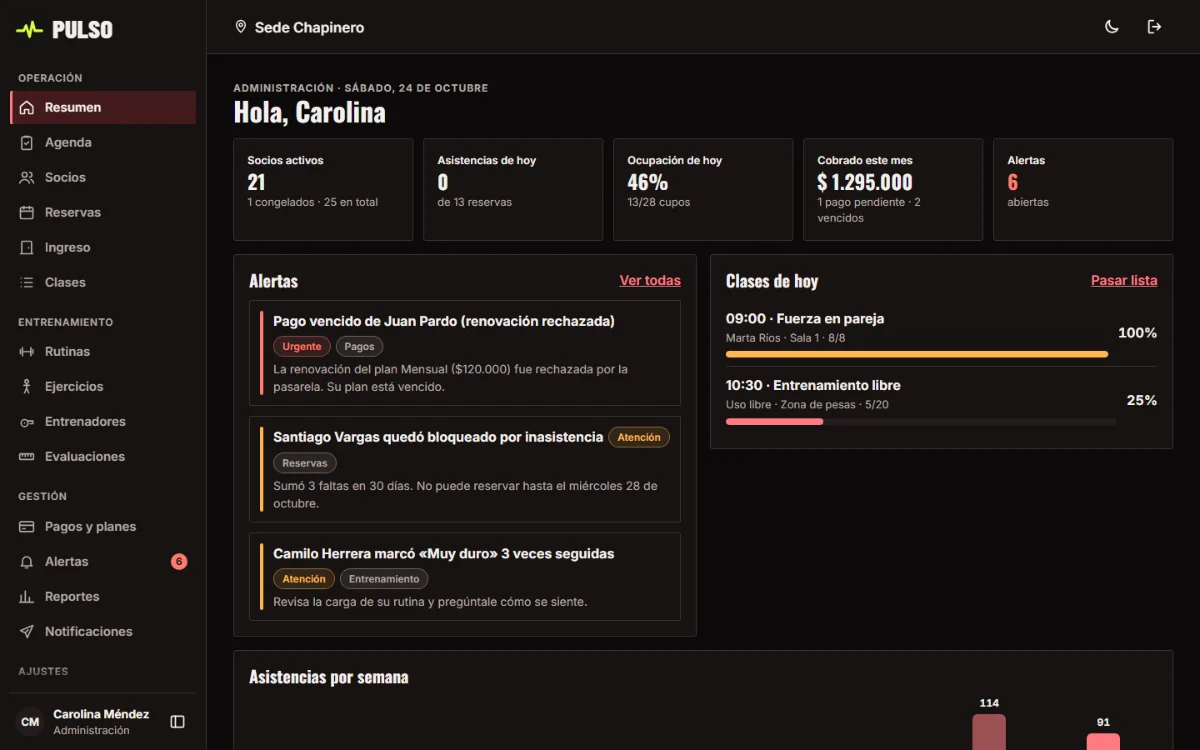1200x750 pixels.
Task: Click the location pin icon beside Sede Chapinero
Action: pos(240,27)
